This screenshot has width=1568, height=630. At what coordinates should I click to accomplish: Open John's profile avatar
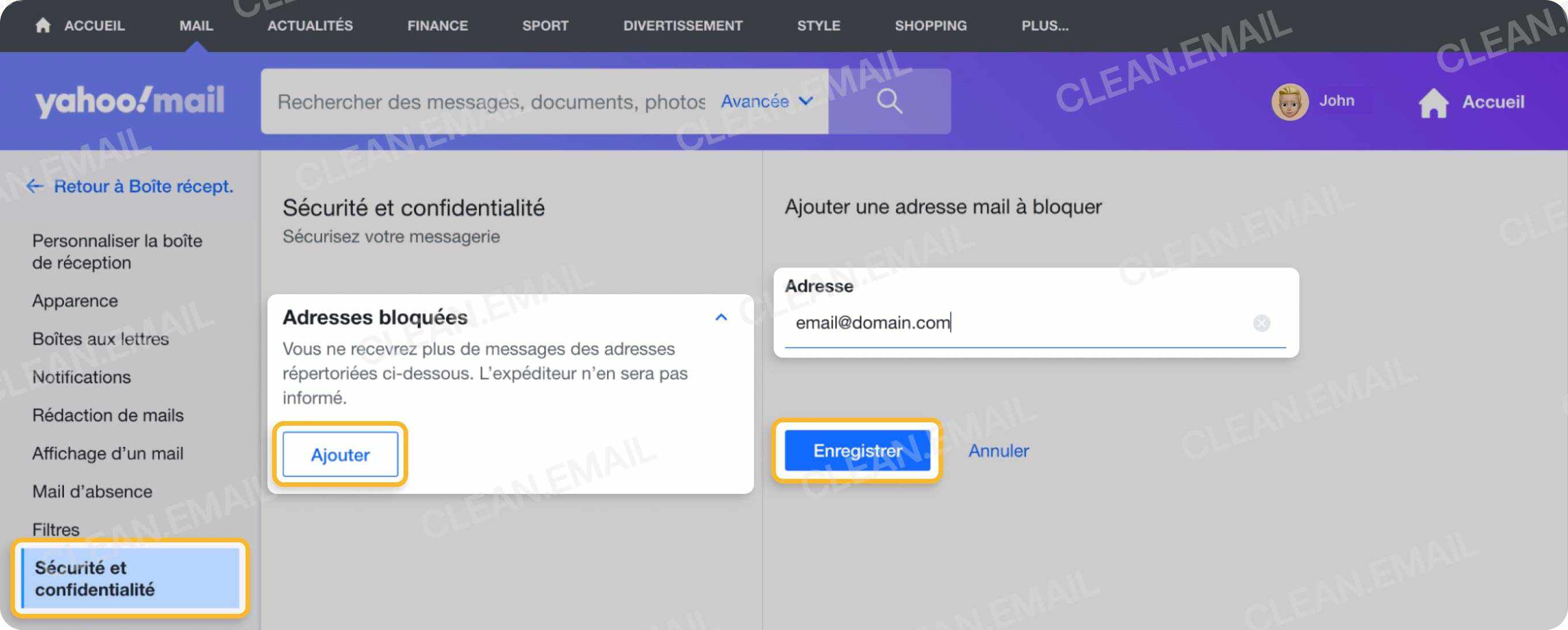point(1290,101)
